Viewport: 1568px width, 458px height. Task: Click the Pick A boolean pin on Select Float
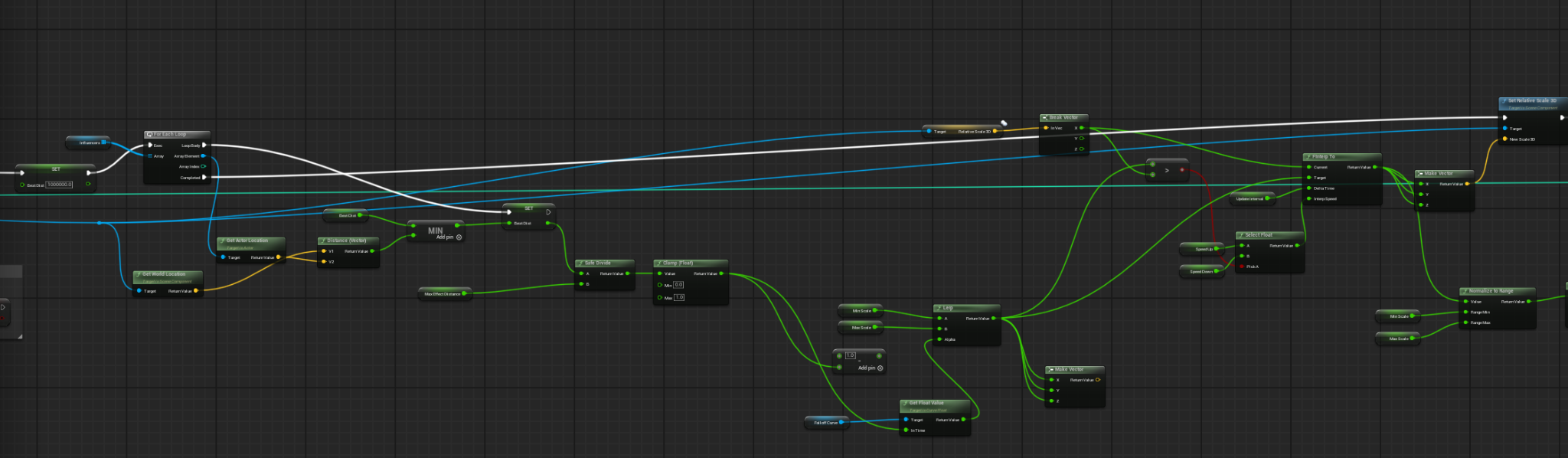click(x=1241, y=267)
